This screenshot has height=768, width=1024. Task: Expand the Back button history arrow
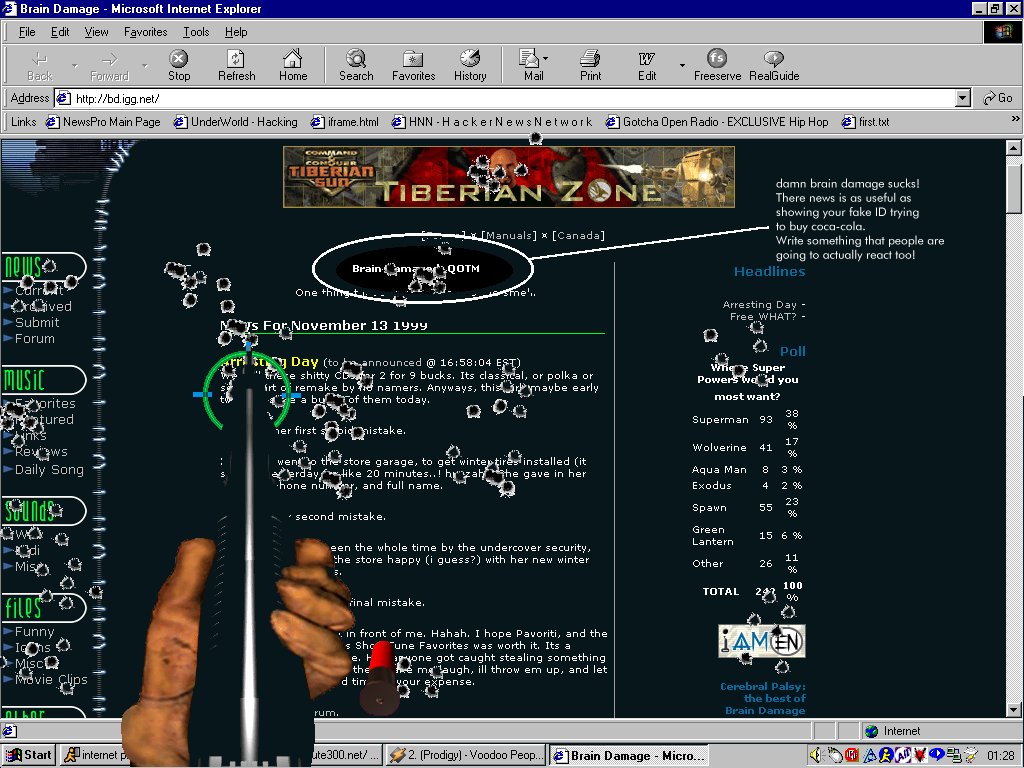tap(74, 66)
